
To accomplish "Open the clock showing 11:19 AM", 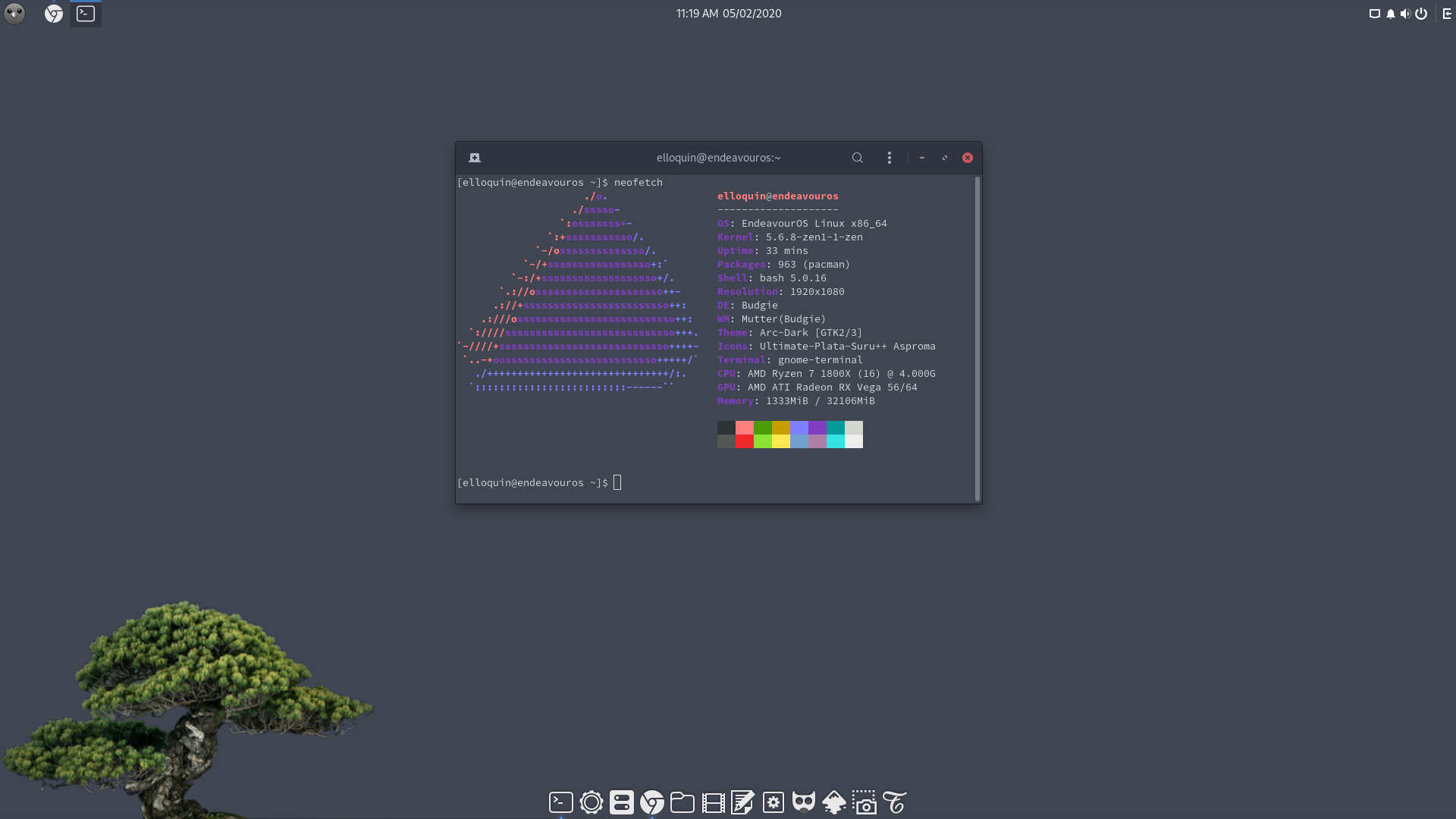I will pyautogui.click(x=728, y=14).
